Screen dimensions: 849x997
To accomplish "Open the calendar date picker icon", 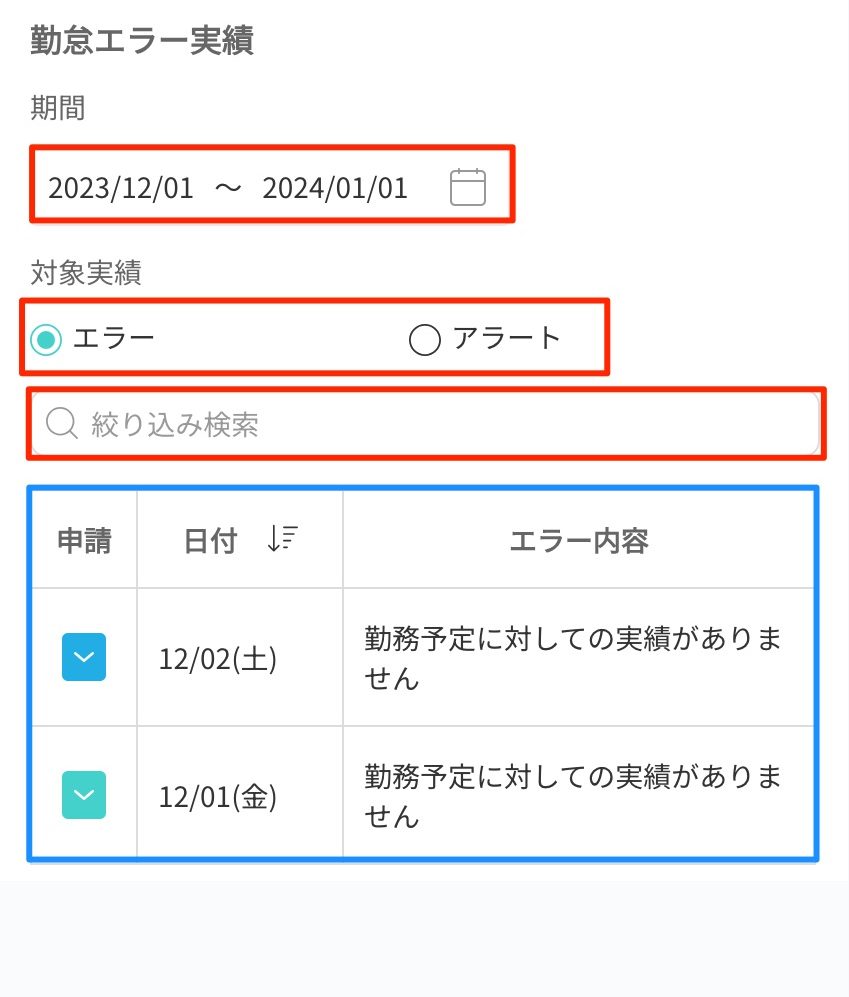I will pos(467,188).
